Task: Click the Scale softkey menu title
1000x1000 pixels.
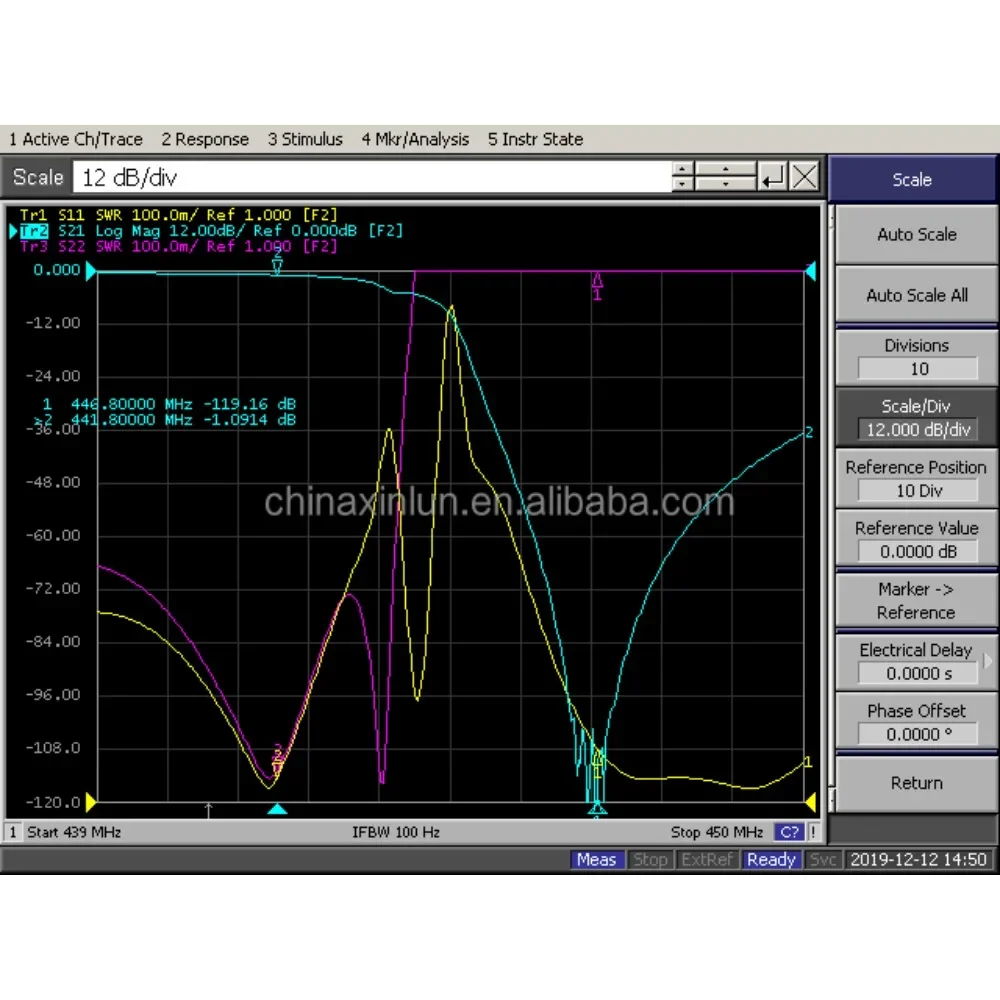Action: click(912, 179)
